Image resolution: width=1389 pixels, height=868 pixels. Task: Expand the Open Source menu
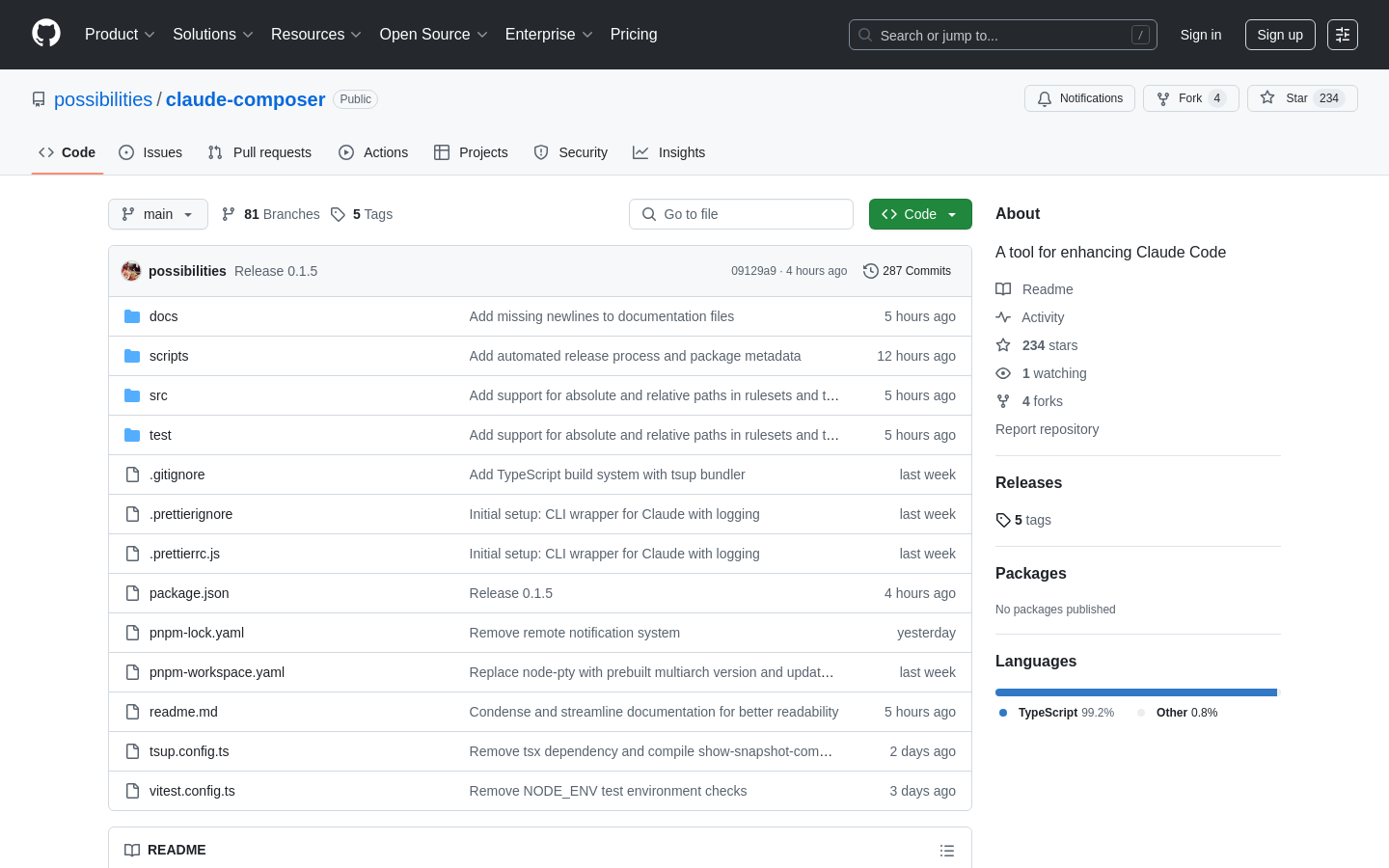click(434, 35)
